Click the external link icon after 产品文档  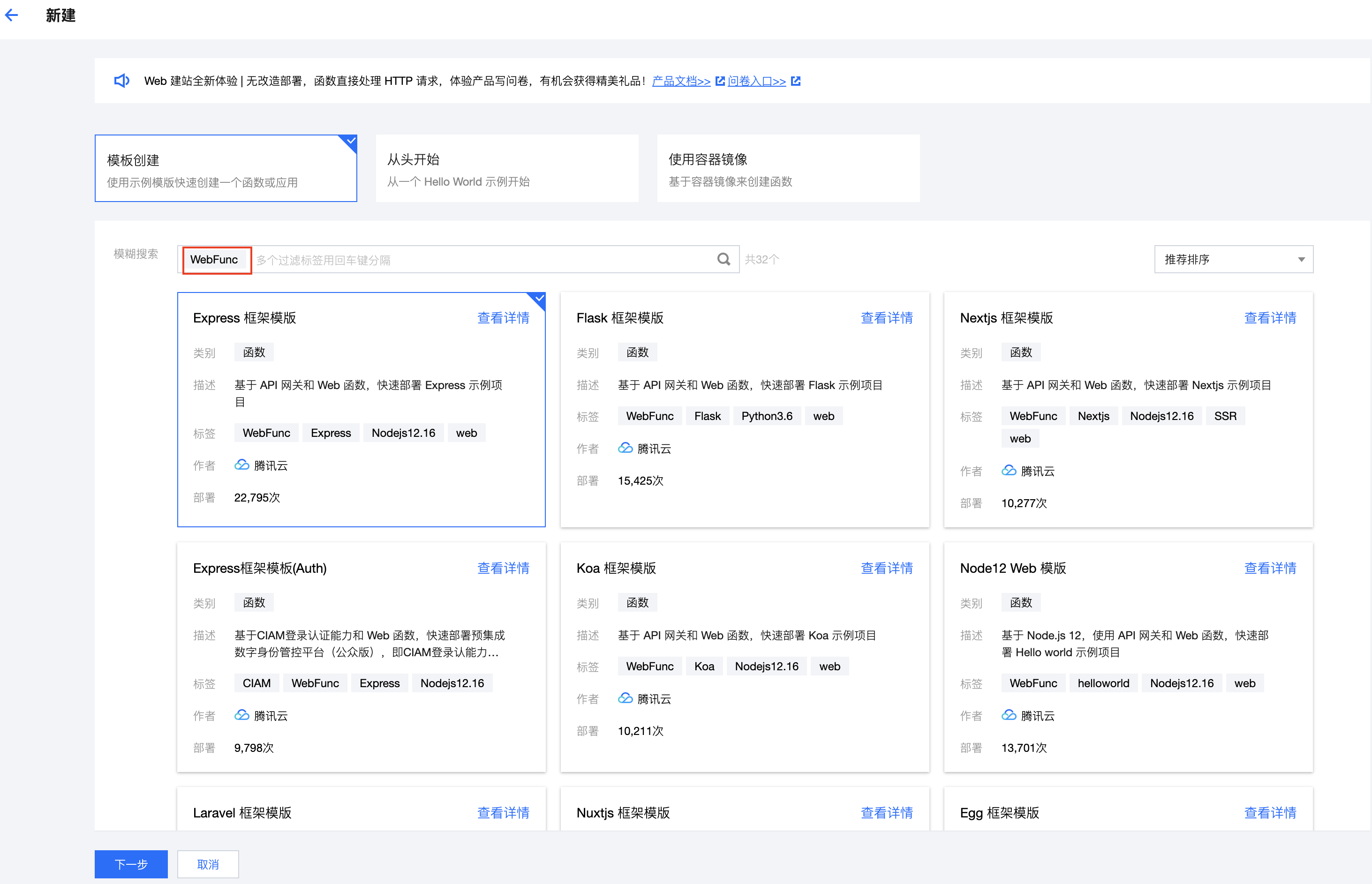[720, 81]
